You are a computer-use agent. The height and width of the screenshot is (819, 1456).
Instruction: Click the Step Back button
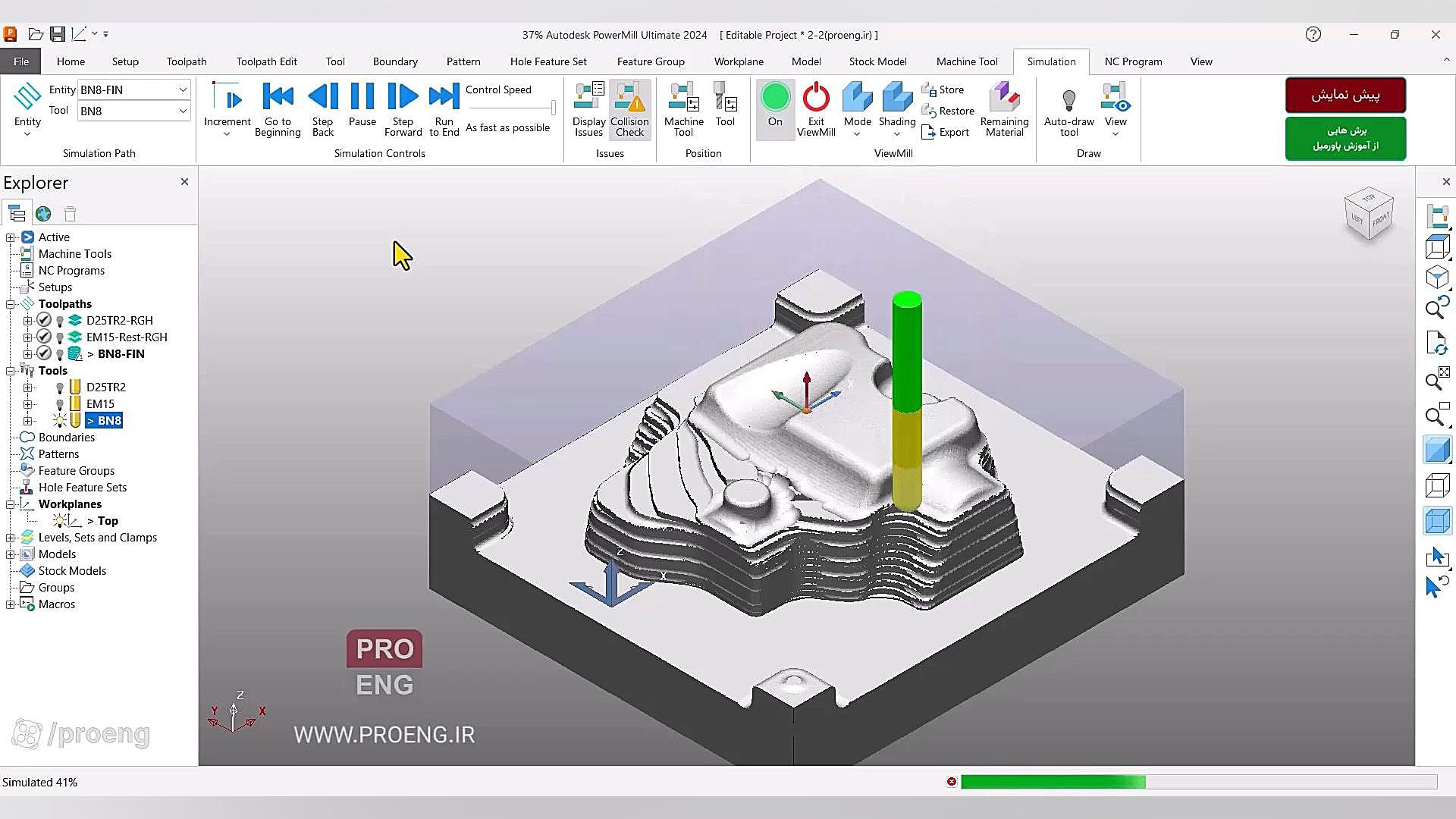coord(323,109)
